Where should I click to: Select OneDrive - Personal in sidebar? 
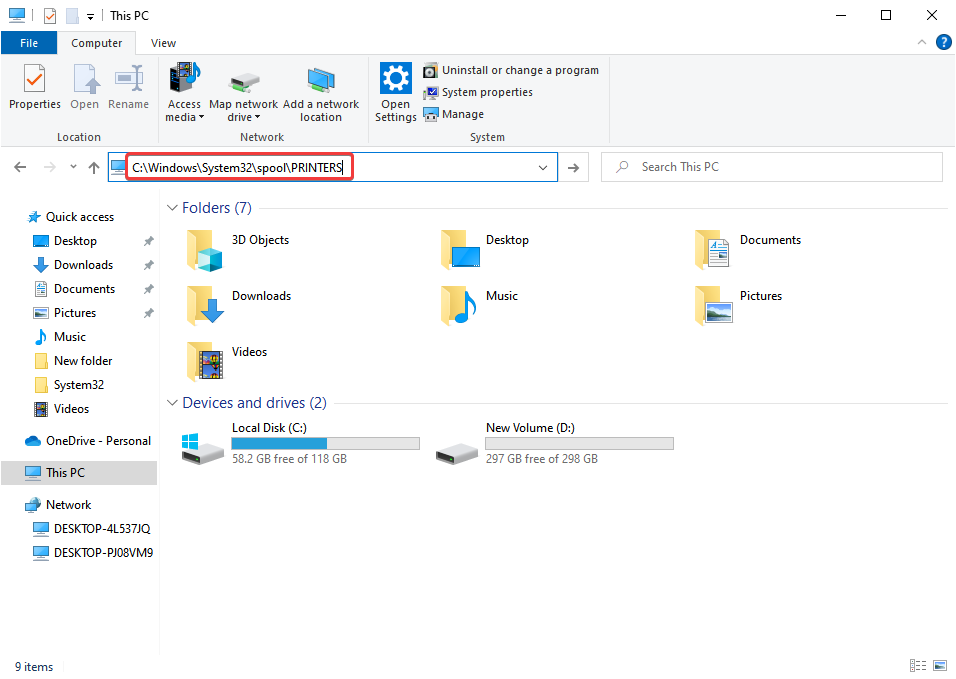coord(88,441)
